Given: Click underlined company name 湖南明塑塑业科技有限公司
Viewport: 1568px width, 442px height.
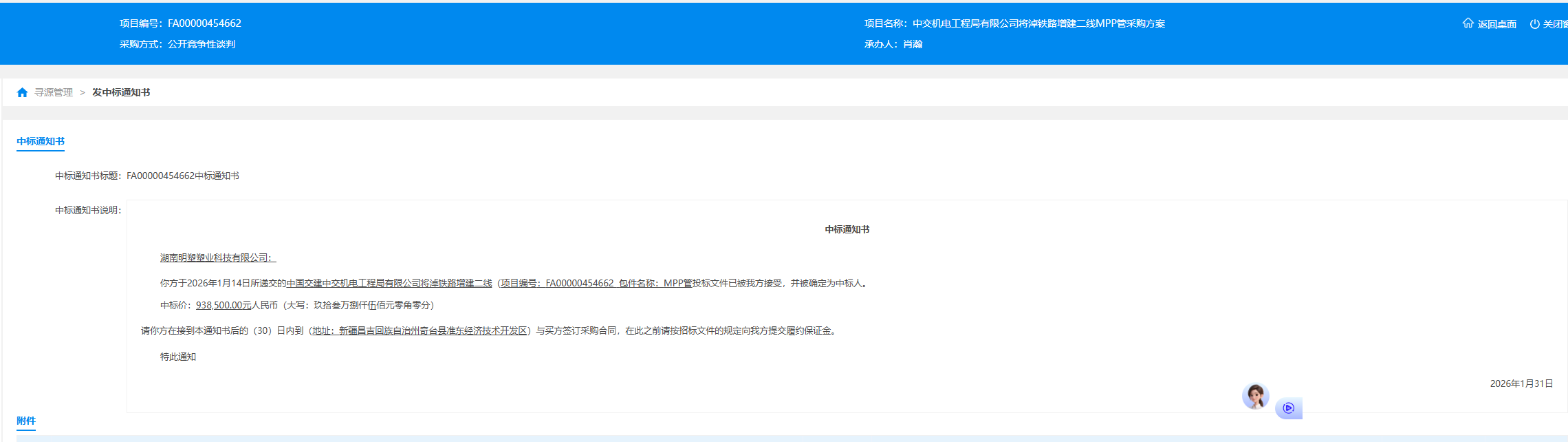Looking at the screenshot, I should [217, 257].
